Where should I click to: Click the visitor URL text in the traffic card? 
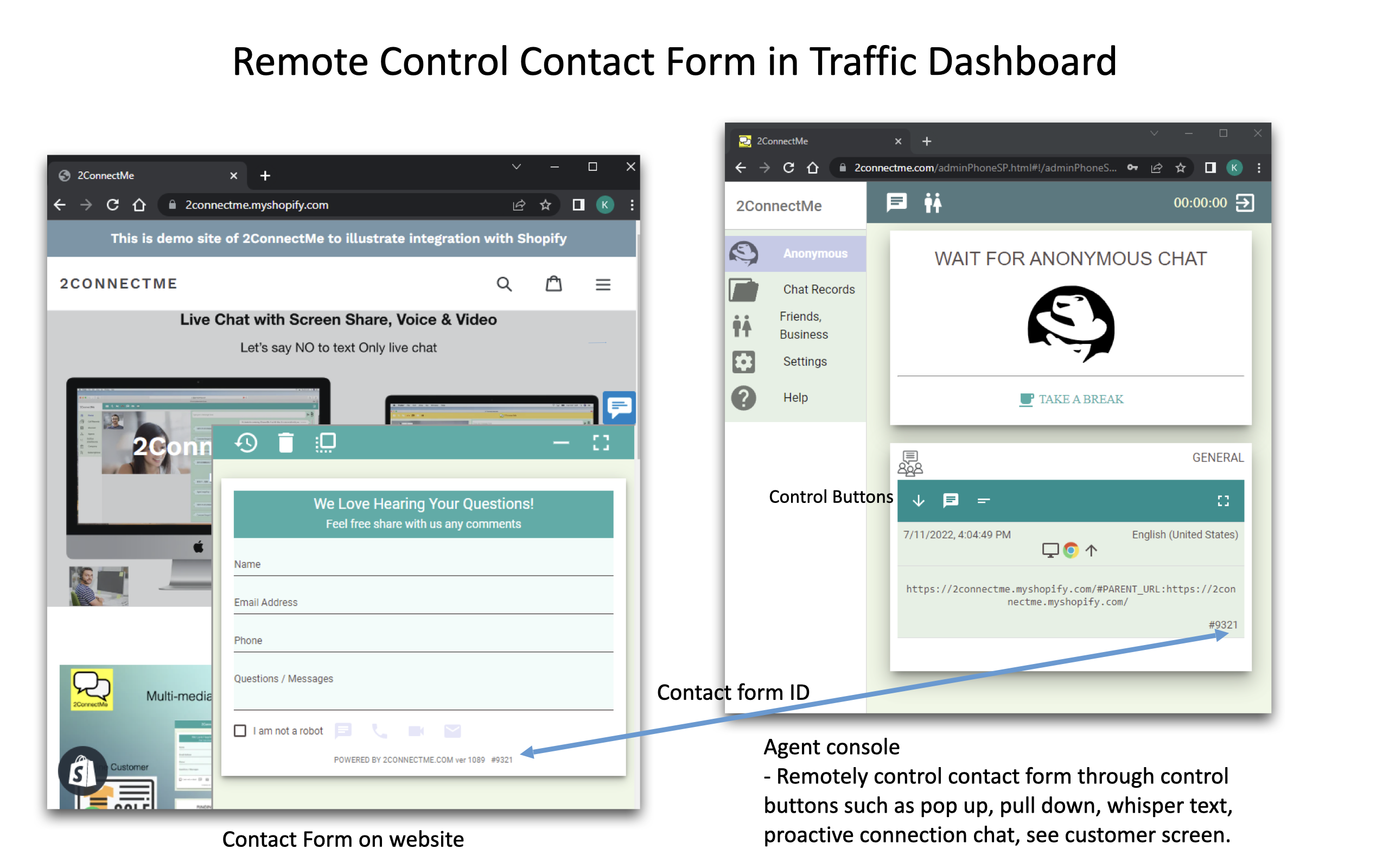[1071, 595]
